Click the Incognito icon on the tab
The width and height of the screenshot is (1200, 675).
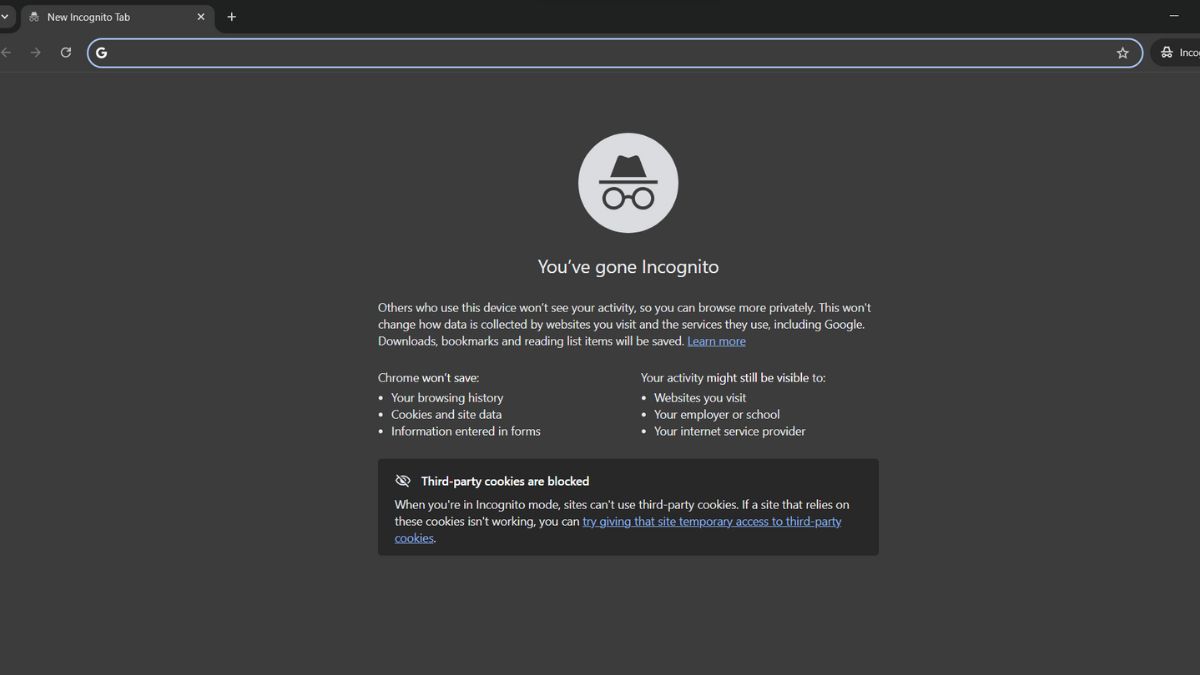(35, 17)
